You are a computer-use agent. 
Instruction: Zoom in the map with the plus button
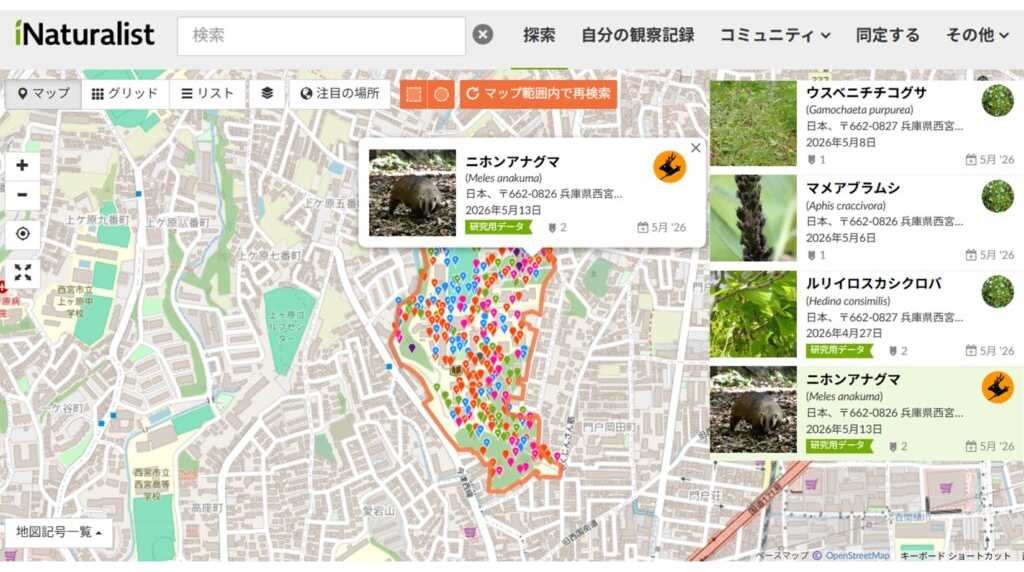(22, 165)
